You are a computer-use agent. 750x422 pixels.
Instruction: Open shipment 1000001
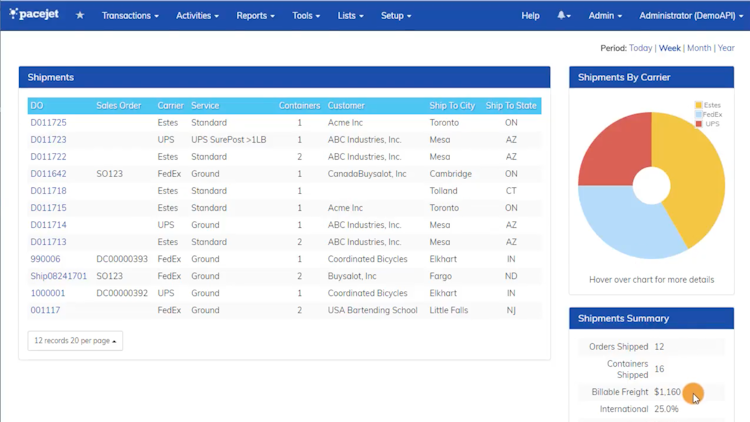[x=48, y=293]
